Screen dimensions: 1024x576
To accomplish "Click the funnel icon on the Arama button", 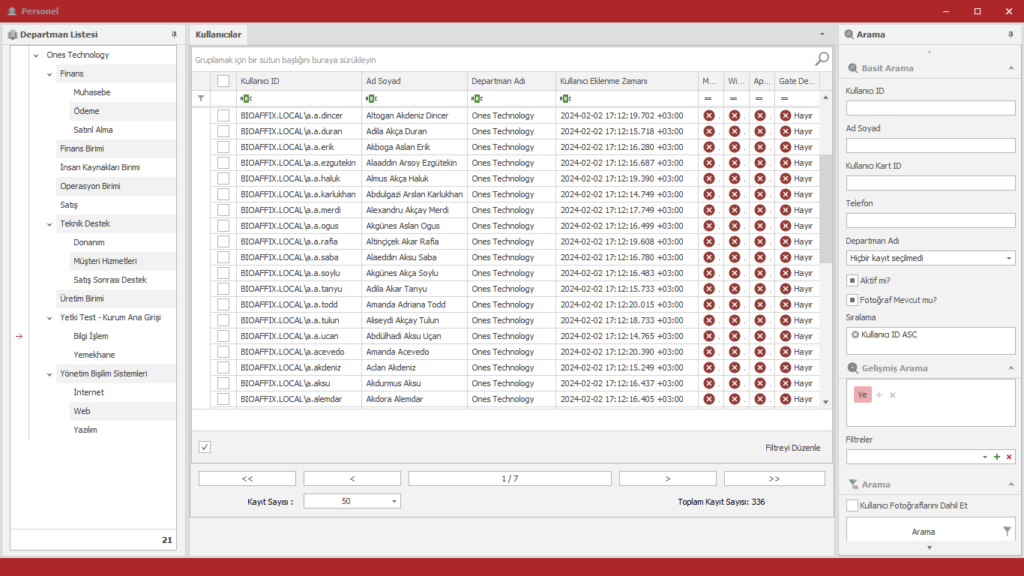I will coord(1007,532).
